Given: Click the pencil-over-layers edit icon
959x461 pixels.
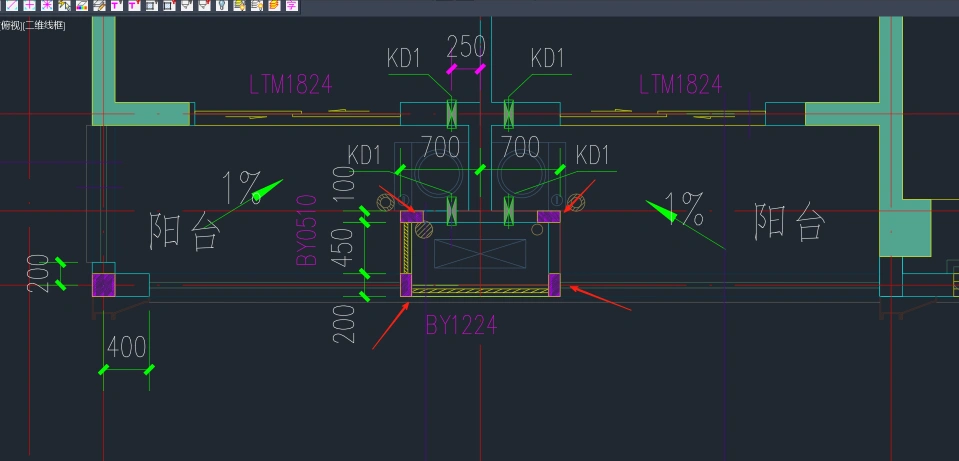Looking at the screenshot, I should point(99,5).
